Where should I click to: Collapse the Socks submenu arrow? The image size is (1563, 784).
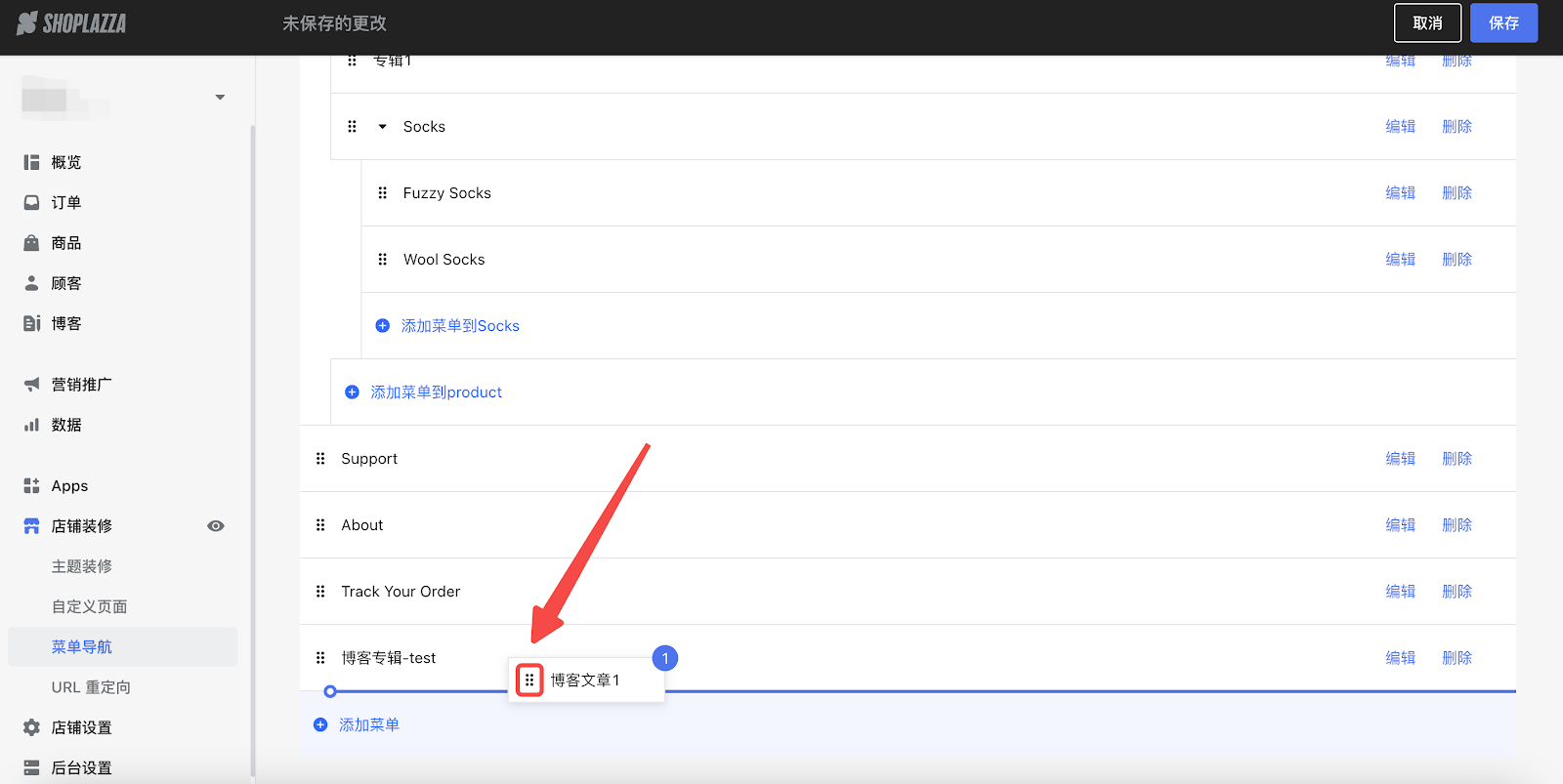[383, 126]
